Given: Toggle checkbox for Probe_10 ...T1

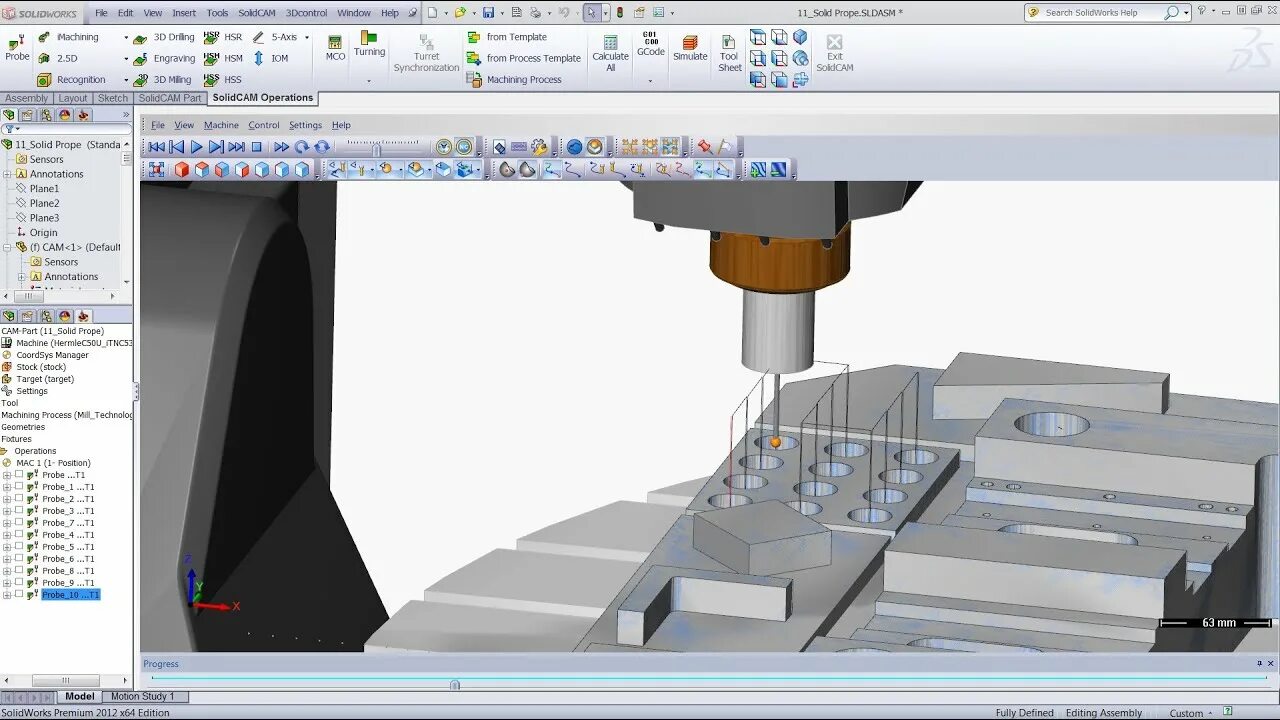Looking at the screenshot, I should pyautogui.click(x=18, y=595).
